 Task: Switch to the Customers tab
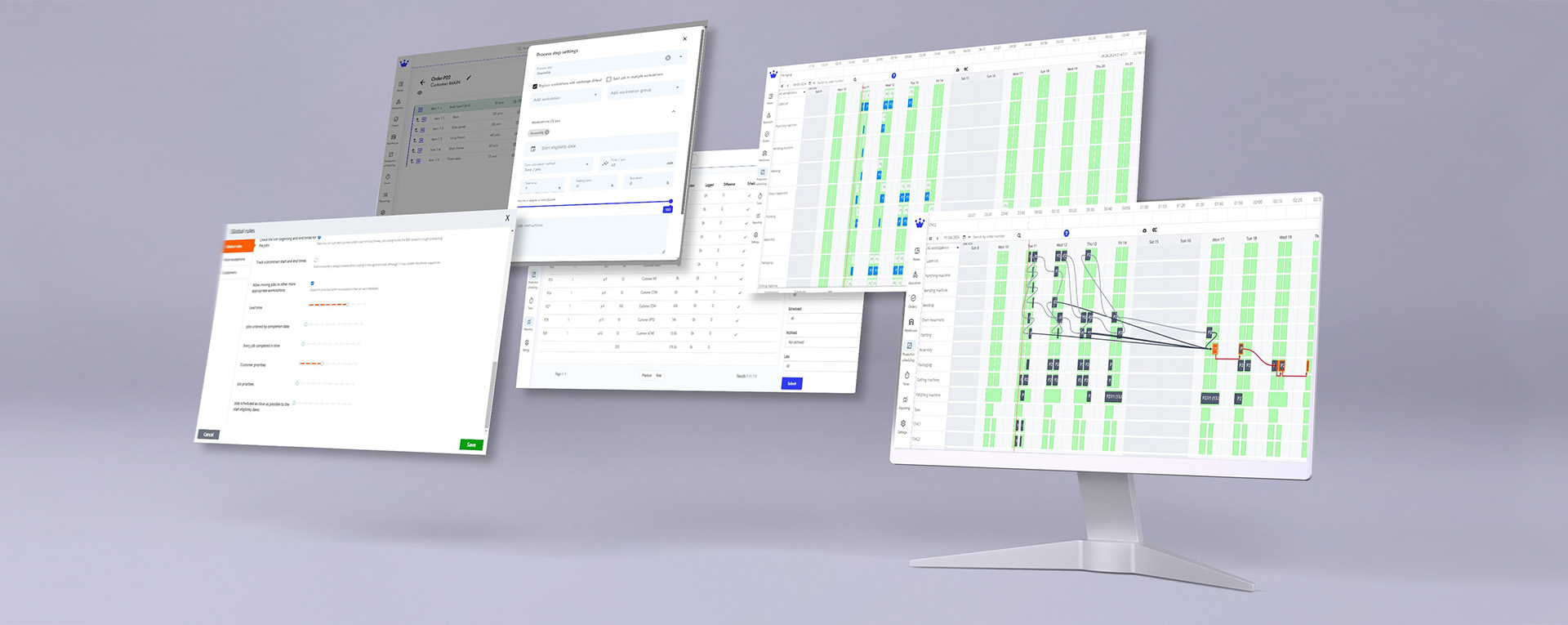(229, 273)
